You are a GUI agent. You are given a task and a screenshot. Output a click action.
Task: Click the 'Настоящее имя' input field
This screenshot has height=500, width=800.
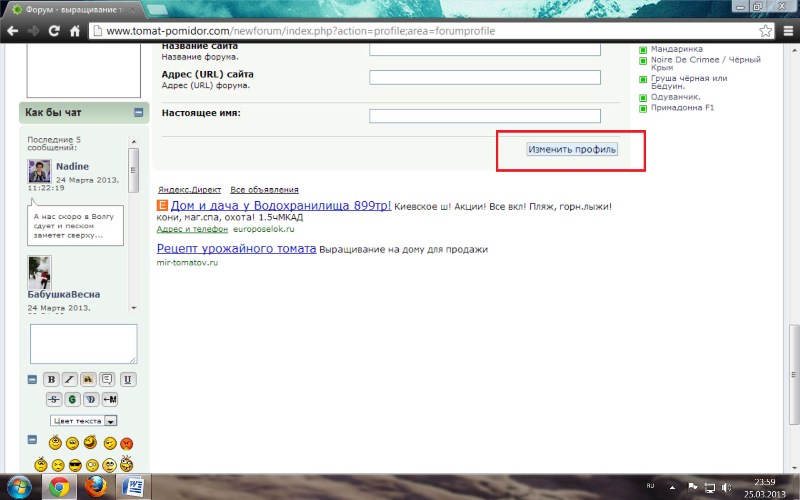[x=484, y=116]
